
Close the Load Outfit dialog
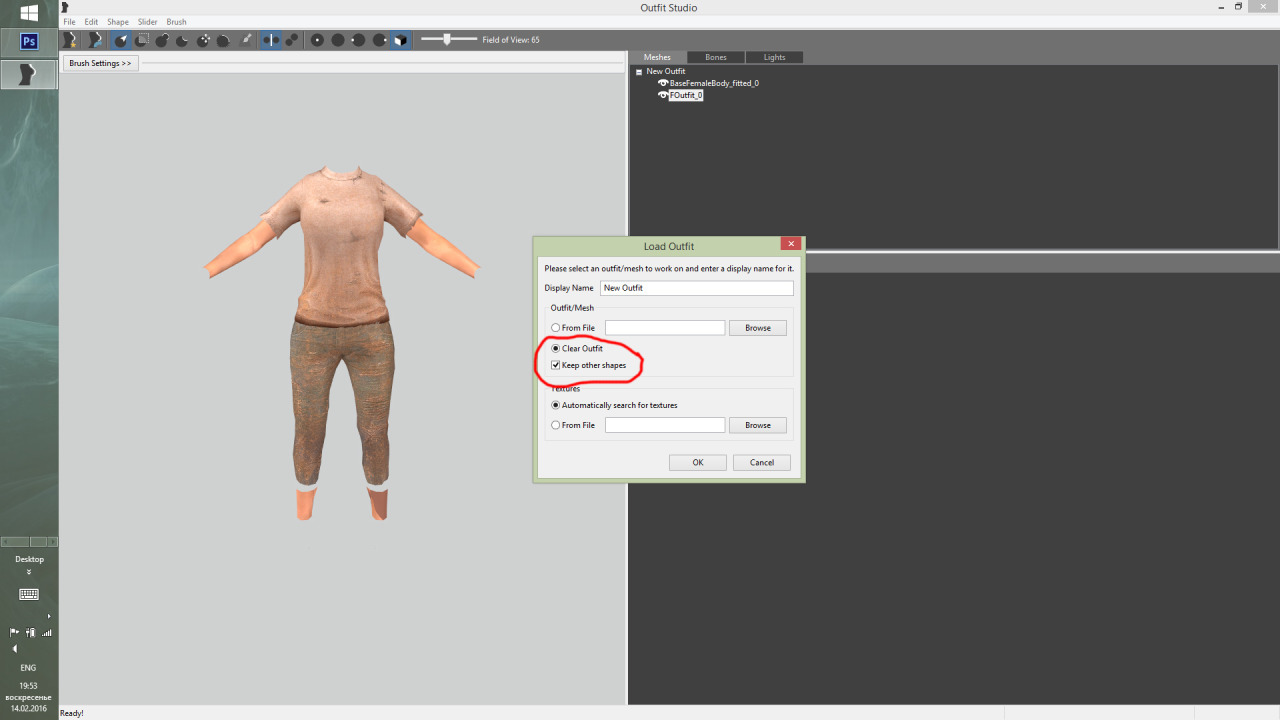click(x=791, y=244)
